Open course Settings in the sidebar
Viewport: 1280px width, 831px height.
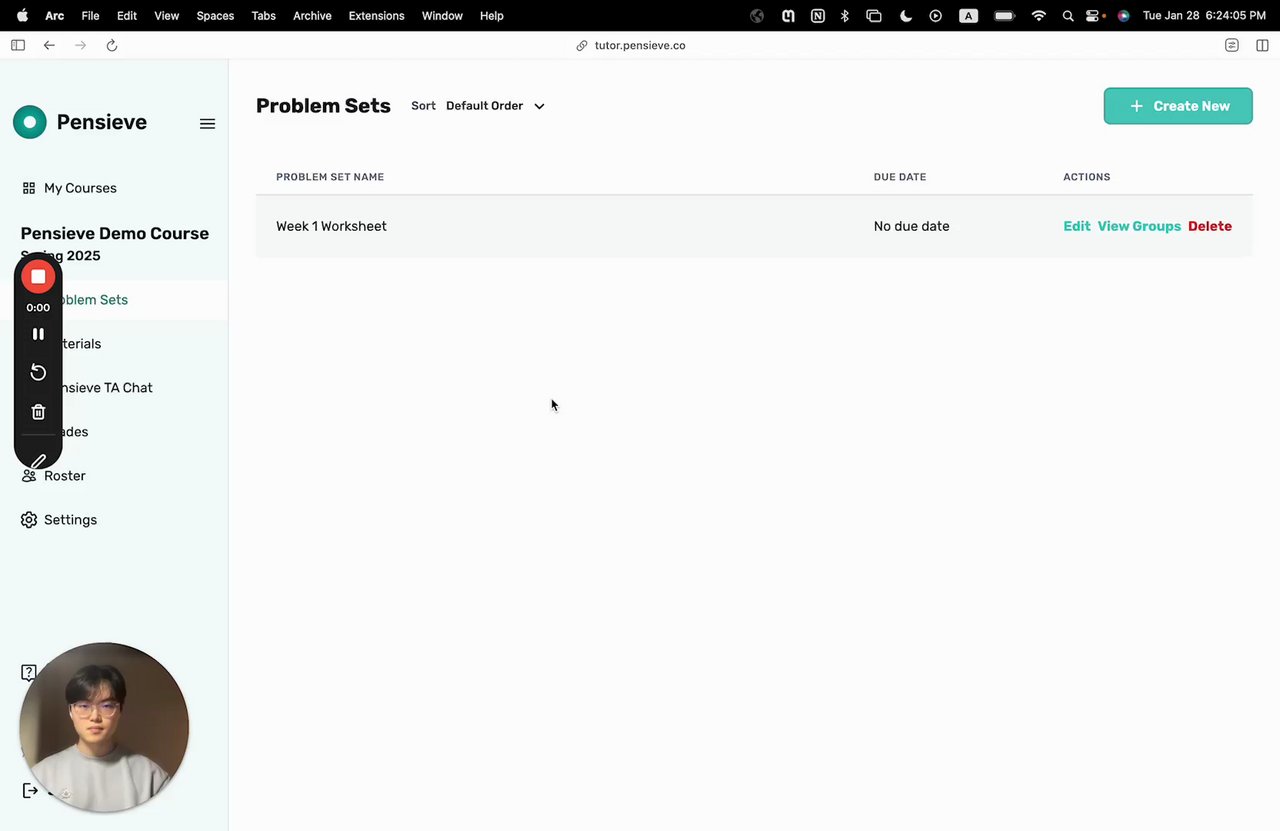(x=70, y=520)
